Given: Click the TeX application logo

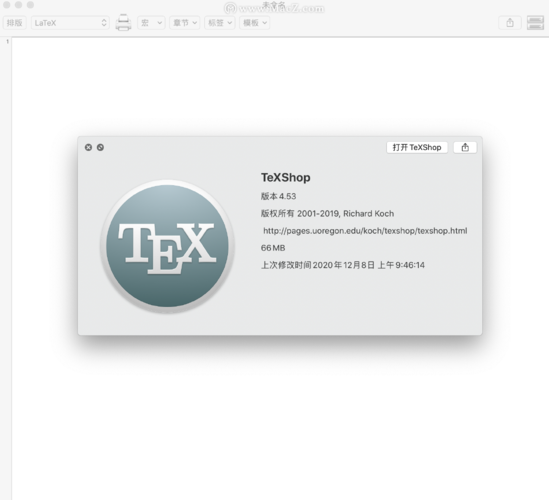Looking at the screenshot, I should [x=167, y=246].
